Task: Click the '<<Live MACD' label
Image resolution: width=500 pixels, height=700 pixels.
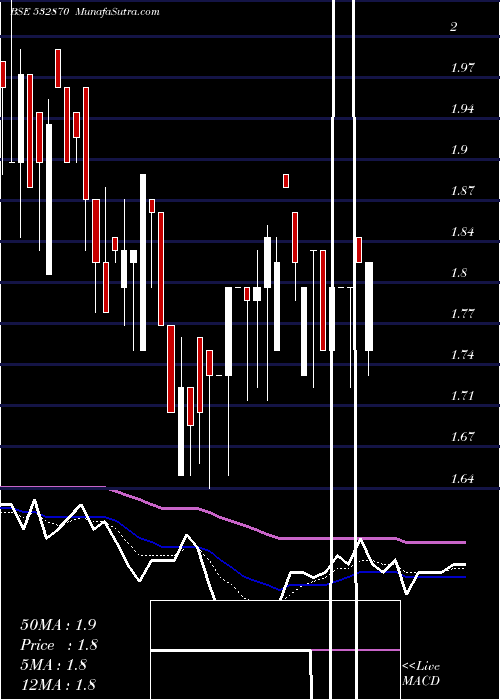Action: (x=421, y=674)
